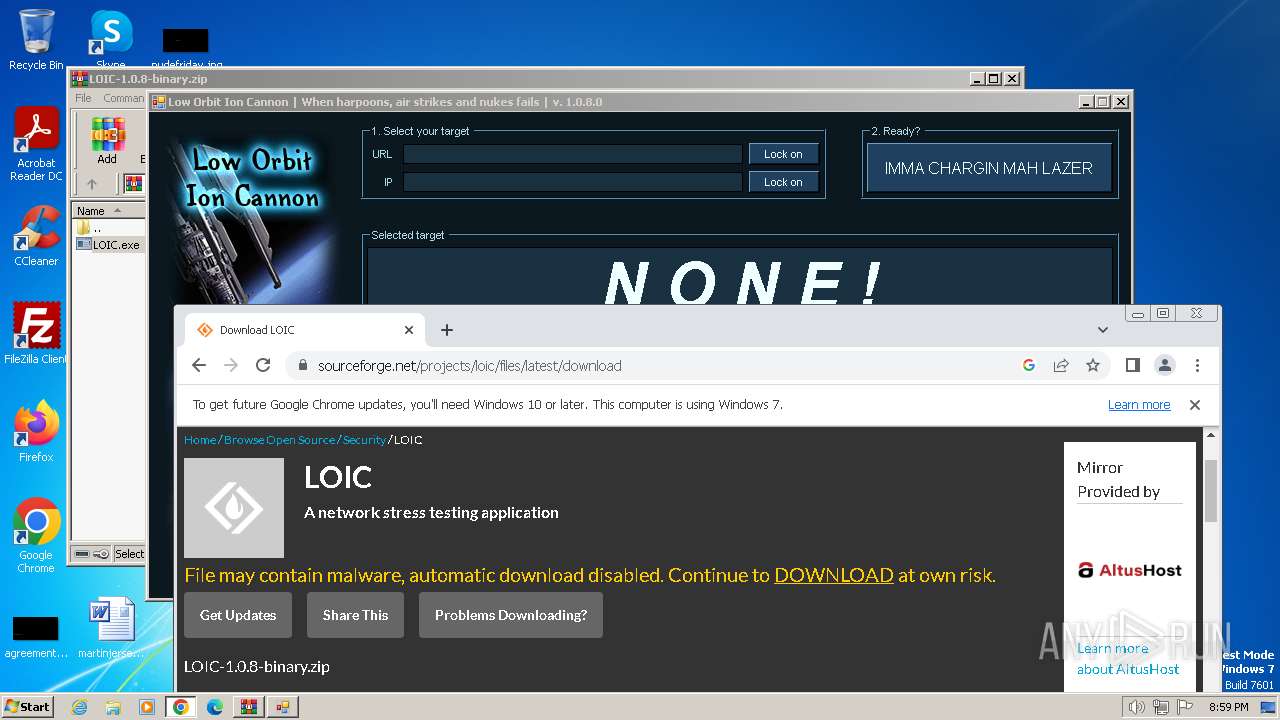Open Google Chrome desktop shortcut

point(36,536)
